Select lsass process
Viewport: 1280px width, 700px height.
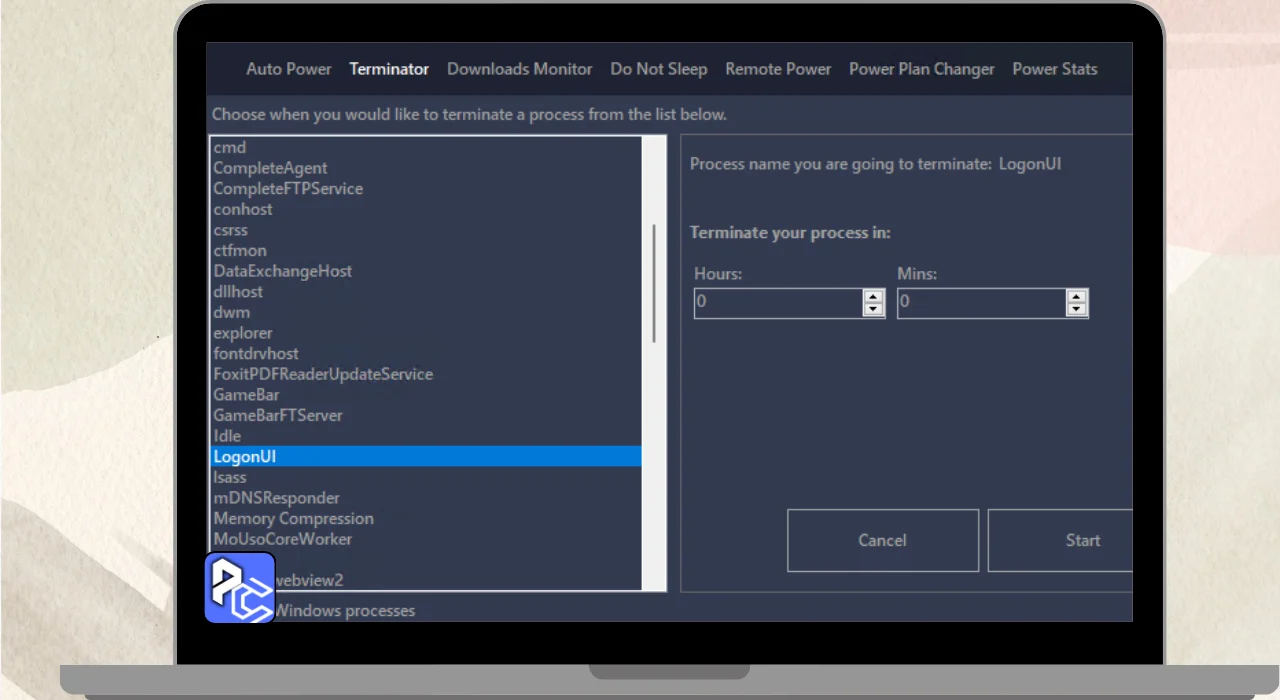[x=426, y=477]
